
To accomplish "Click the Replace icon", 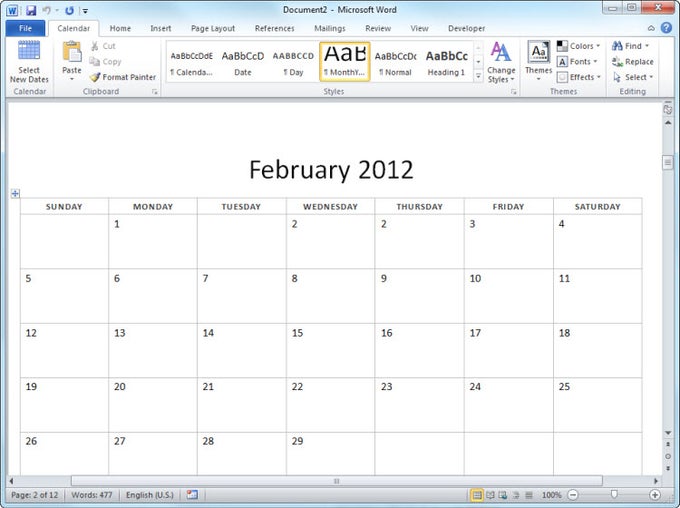I will click(x=617, y=62).
